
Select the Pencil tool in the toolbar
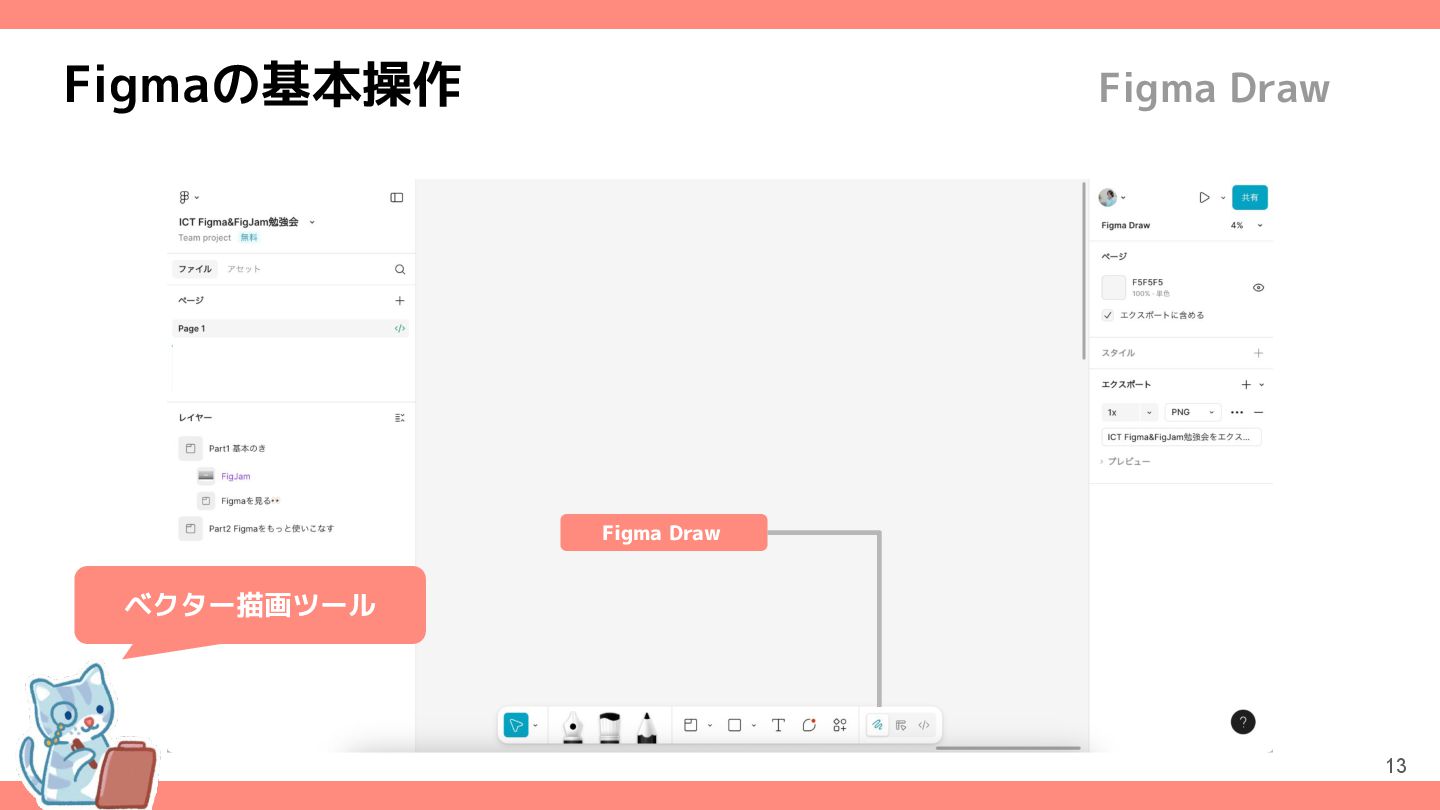(x=647, y=727)
